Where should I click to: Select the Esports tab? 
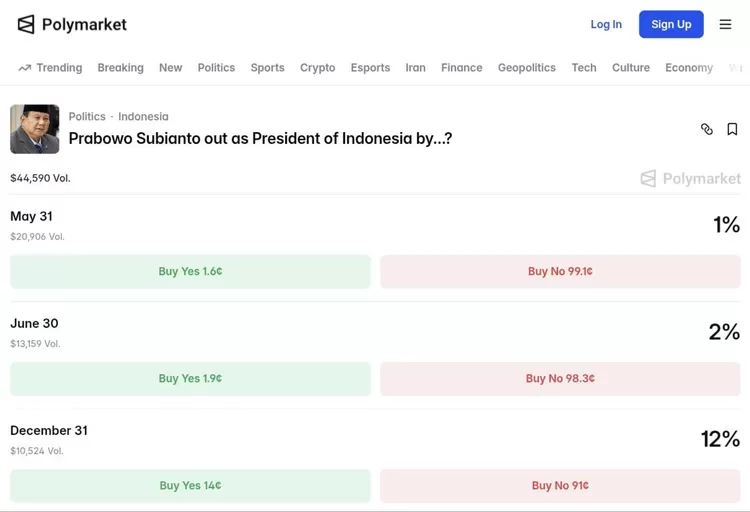point(370,68)
